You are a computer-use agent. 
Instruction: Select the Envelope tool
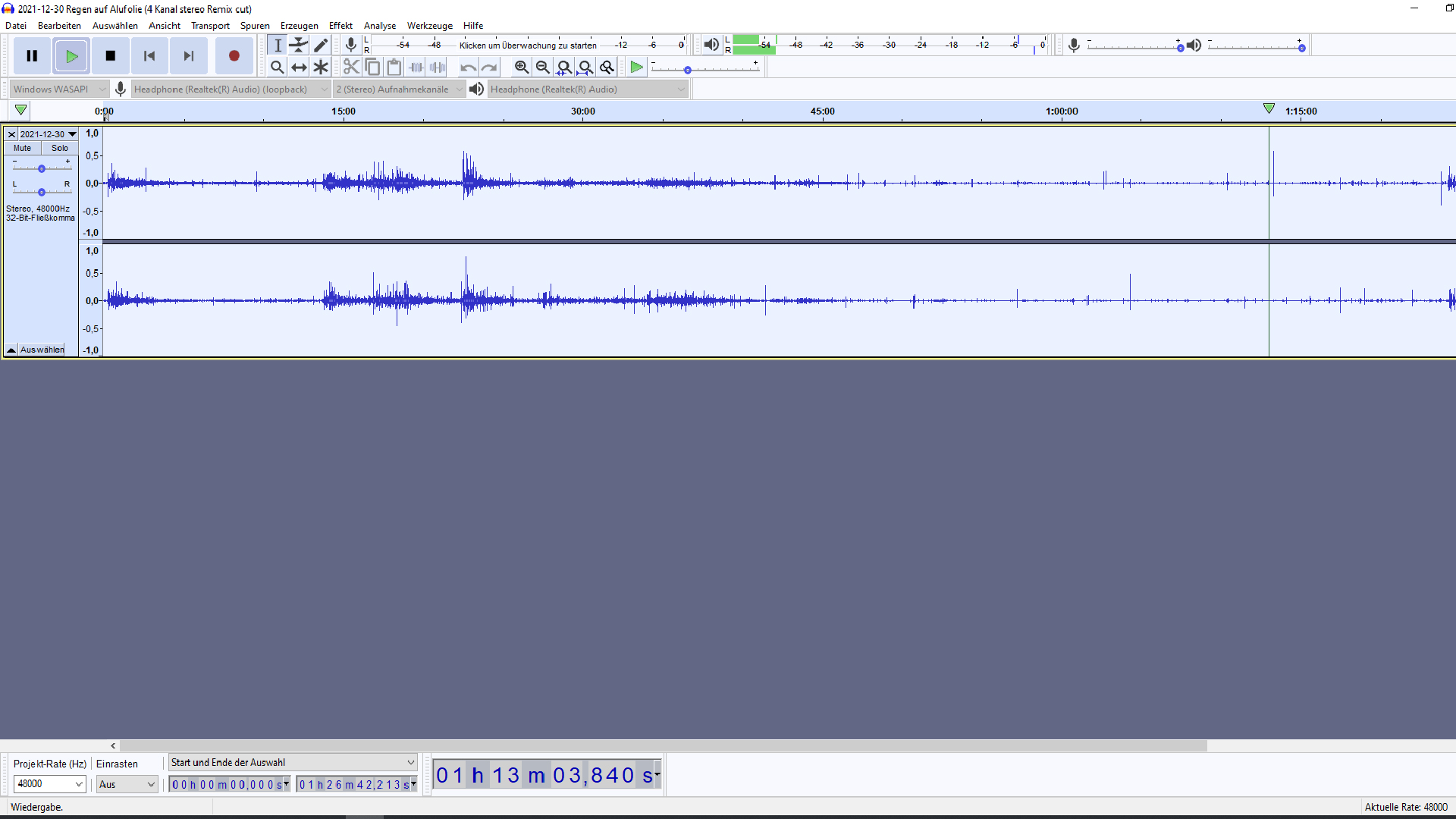pos(299,45)
